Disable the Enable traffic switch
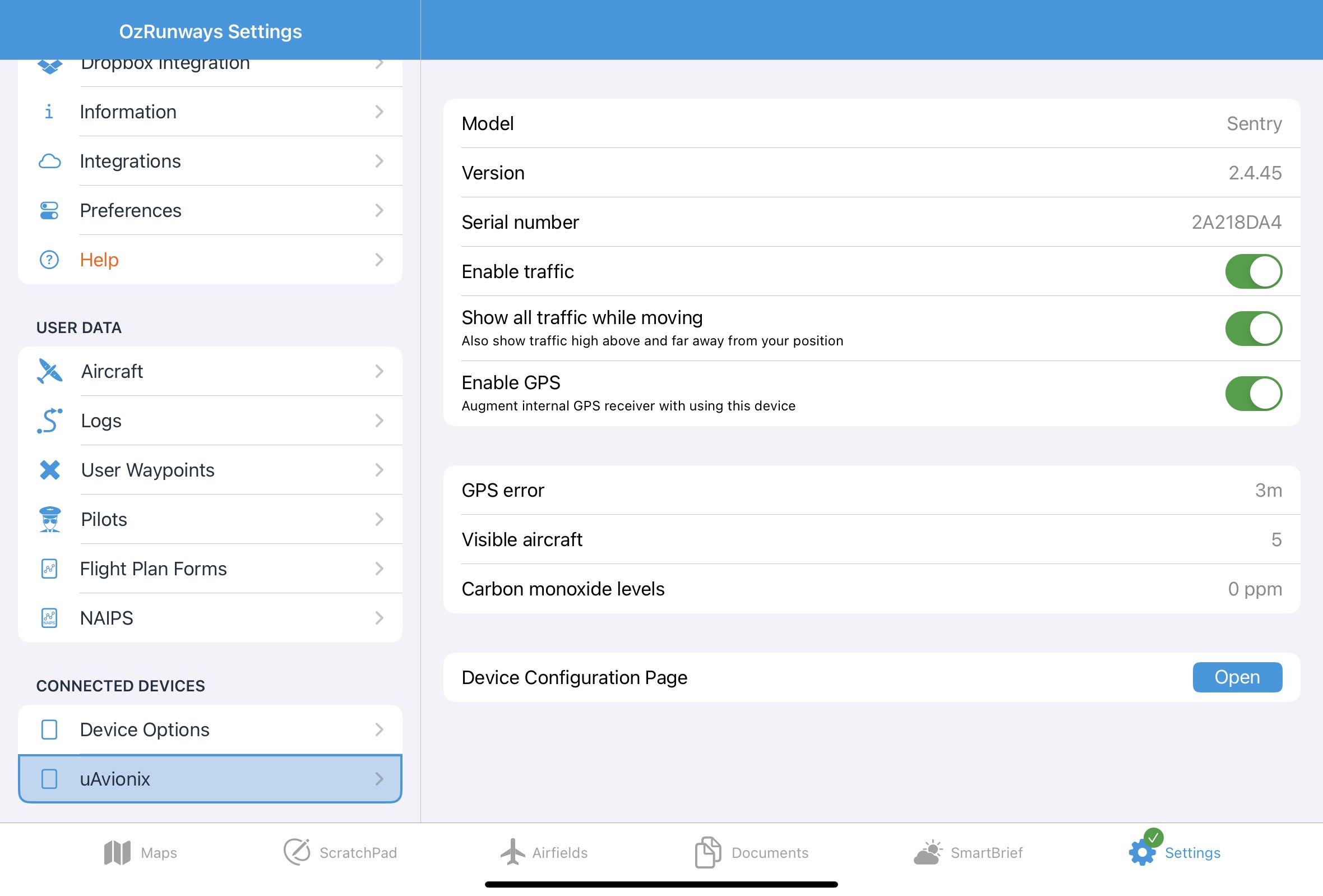Screen dimensions: 1323x896 point(1253,271)
